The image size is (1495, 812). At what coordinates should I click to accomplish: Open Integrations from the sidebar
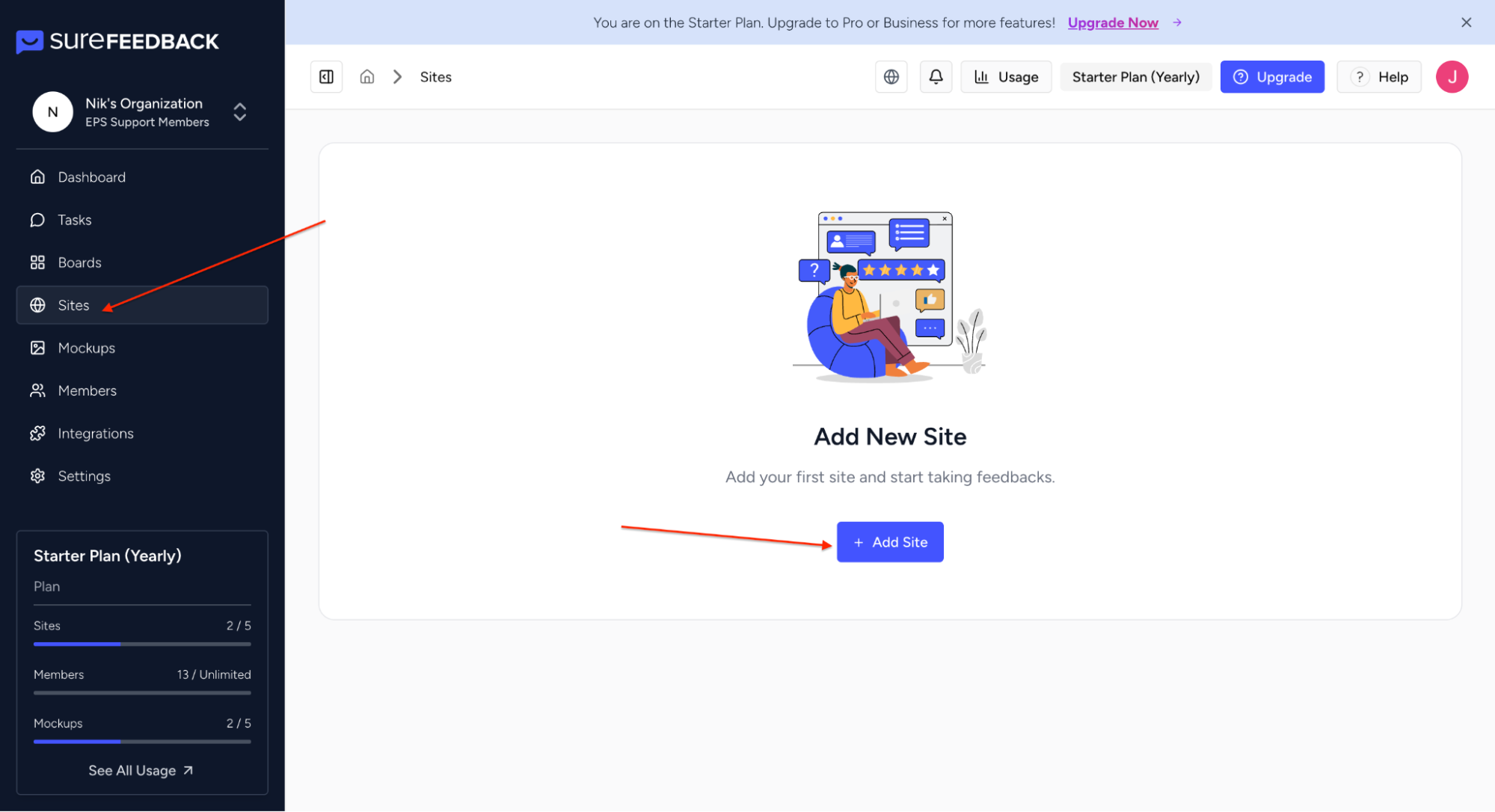pos(95,434)
